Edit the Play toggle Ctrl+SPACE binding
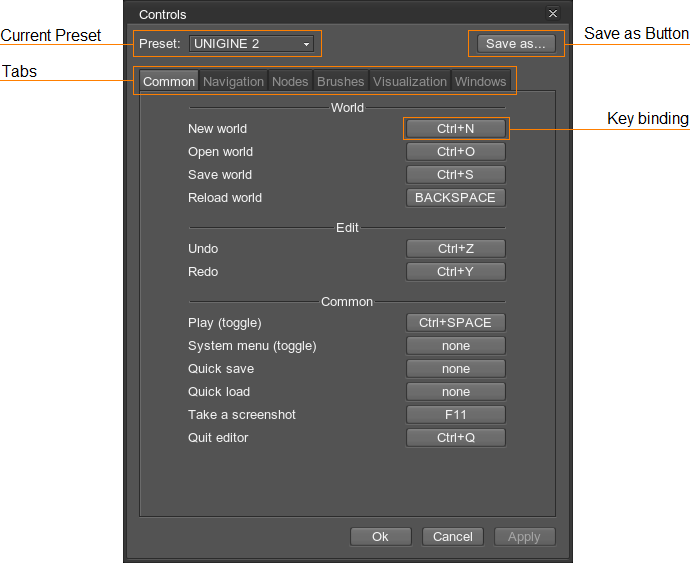 click(x=455, y=323)
